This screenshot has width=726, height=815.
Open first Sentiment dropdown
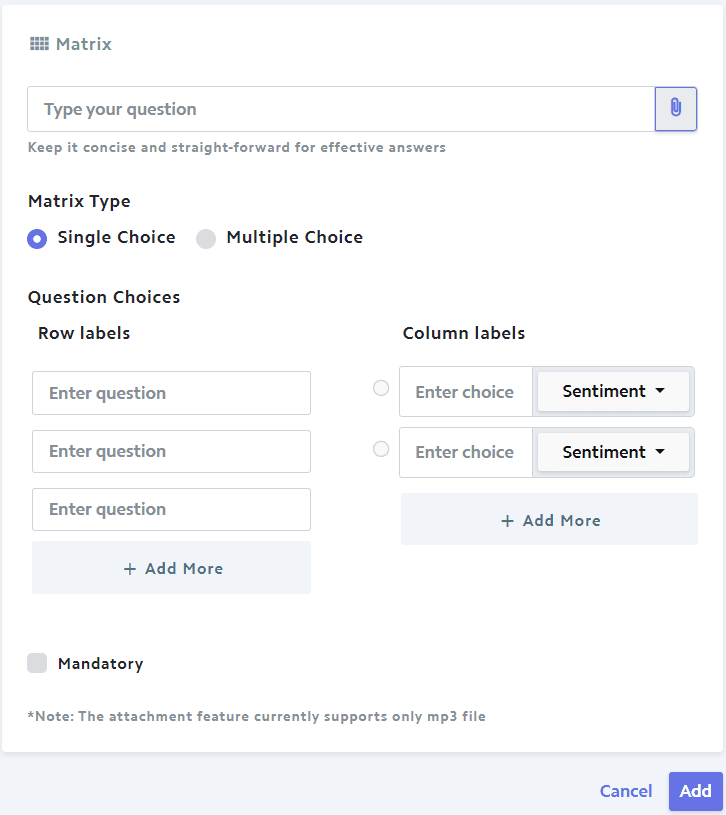point(613,391)
